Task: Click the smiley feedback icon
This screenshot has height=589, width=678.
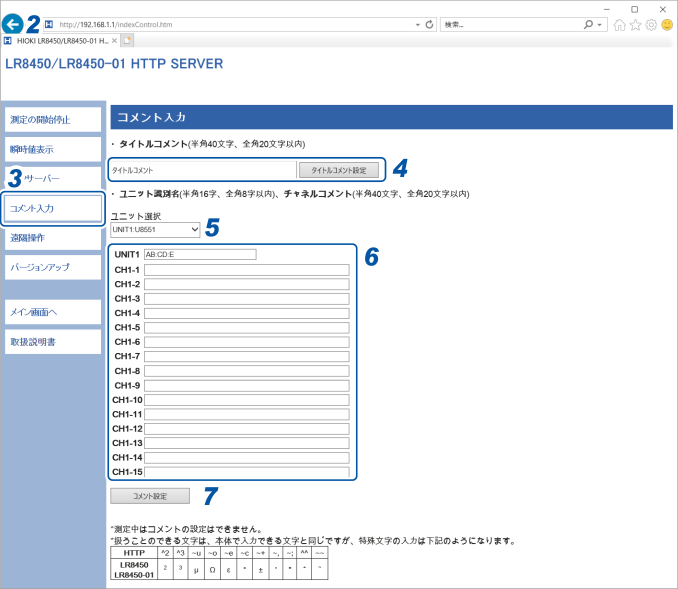Action: (667, 25)
